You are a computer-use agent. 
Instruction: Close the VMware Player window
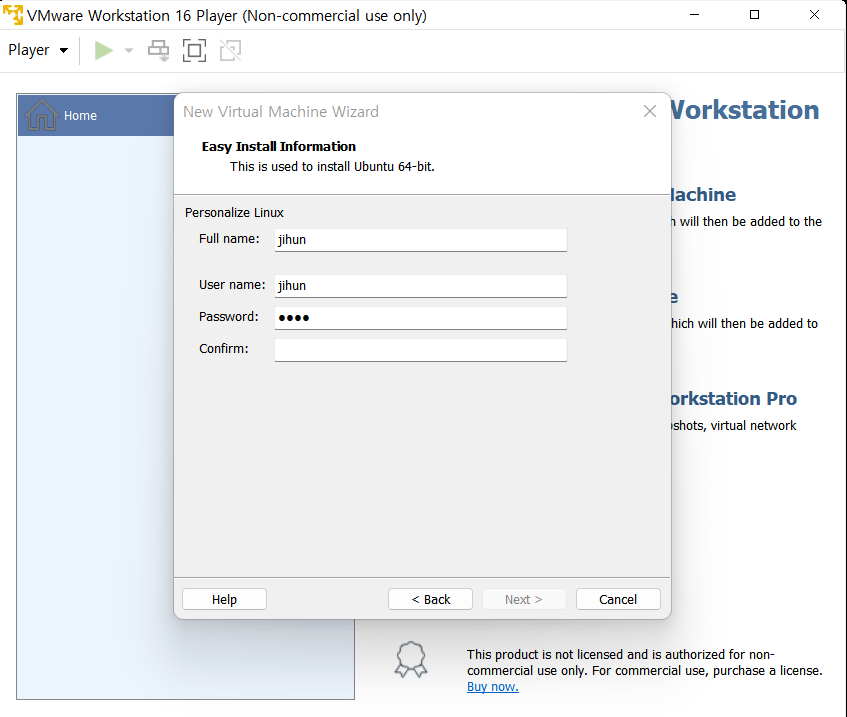pyautogui.click(x=815, y=15)
